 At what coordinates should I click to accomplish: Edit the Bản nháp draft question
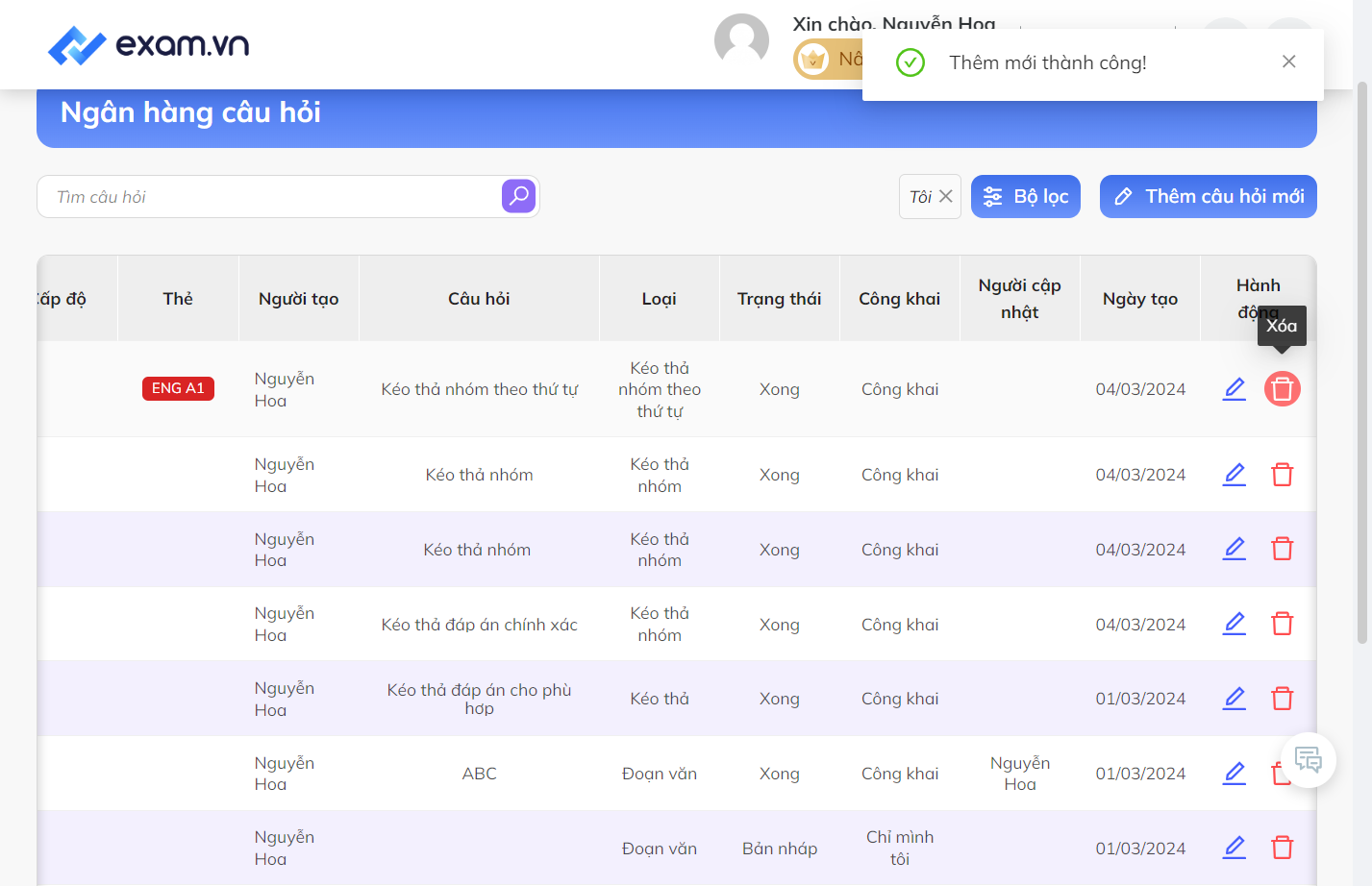[x=1235, y=848]
